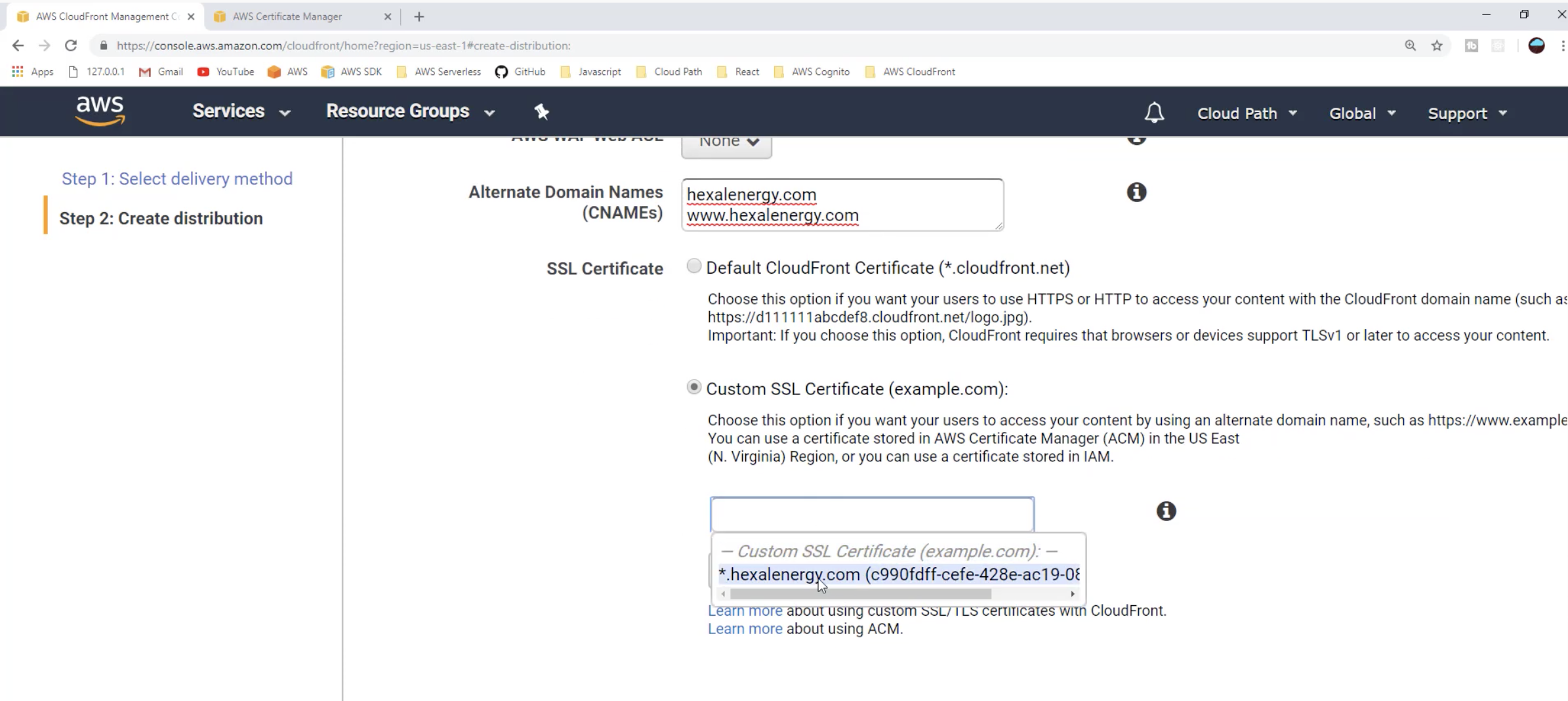1568x701 pixels.
Task: Open the GitHub bookmark
Action: (x=520, y=72)
